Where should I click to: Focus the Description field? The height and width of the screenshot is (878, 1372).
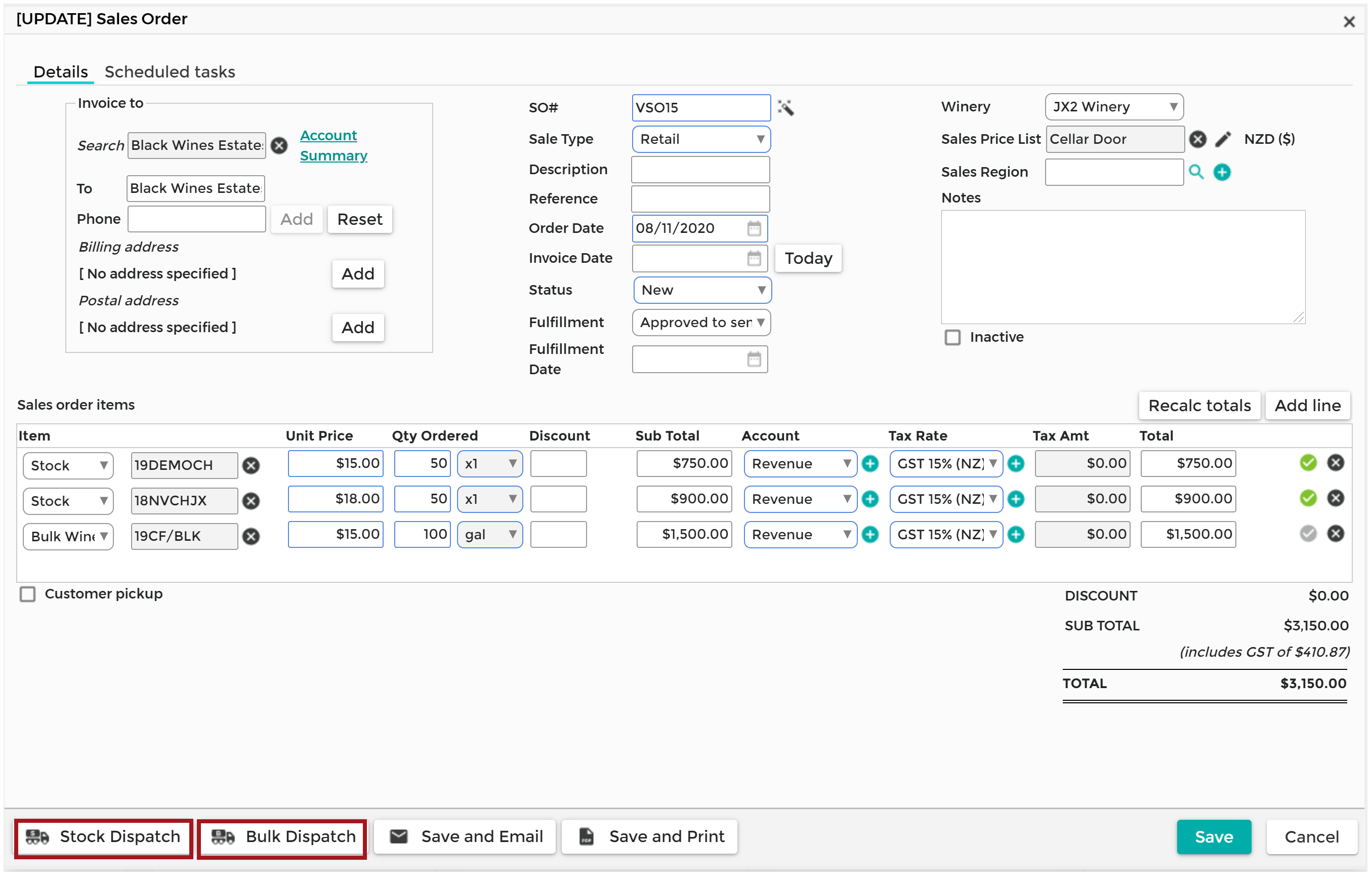pyautogui.click(x=700, y=170)
